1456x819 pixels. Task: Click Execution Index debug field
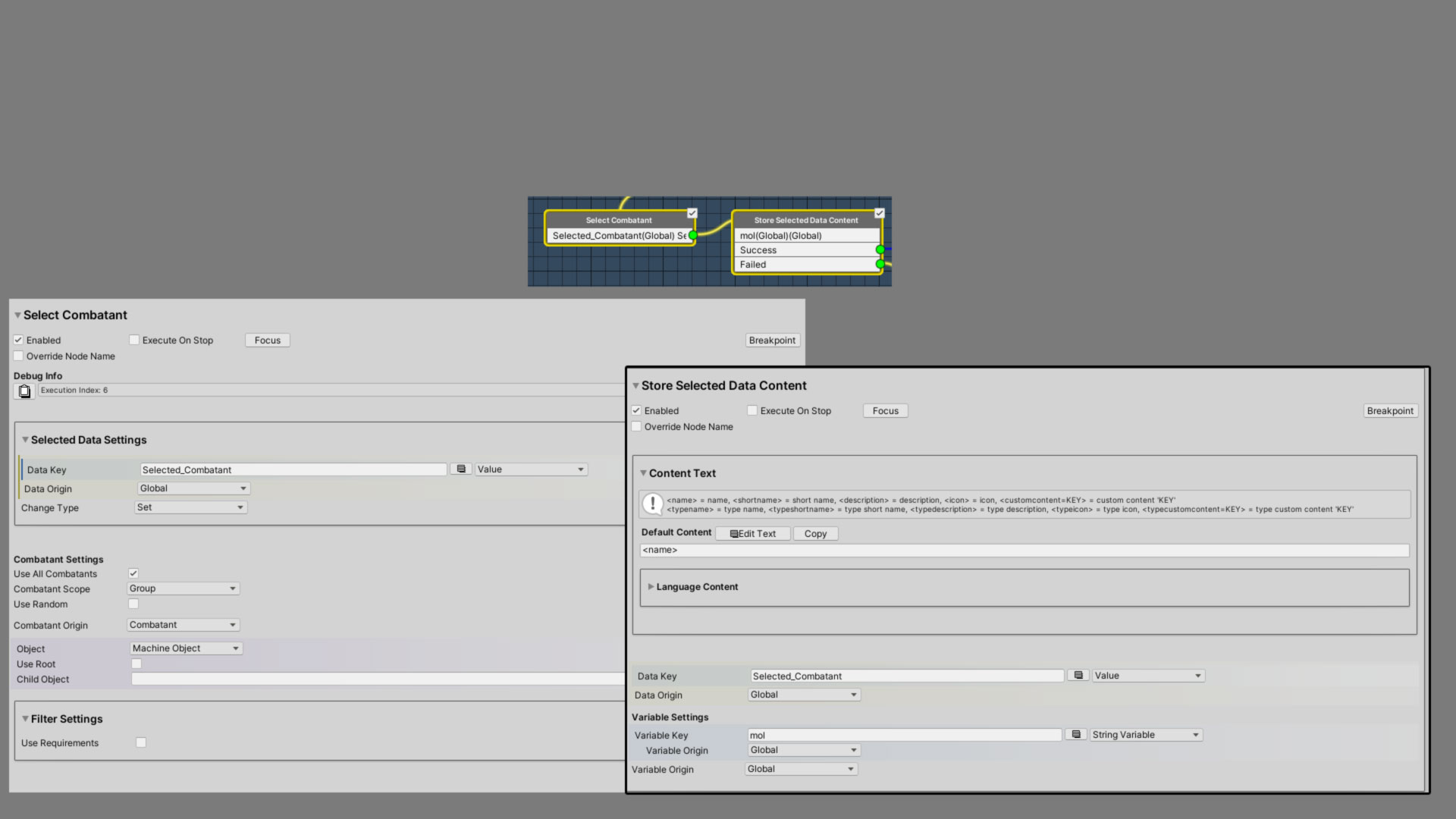click(x=331, y=391)
